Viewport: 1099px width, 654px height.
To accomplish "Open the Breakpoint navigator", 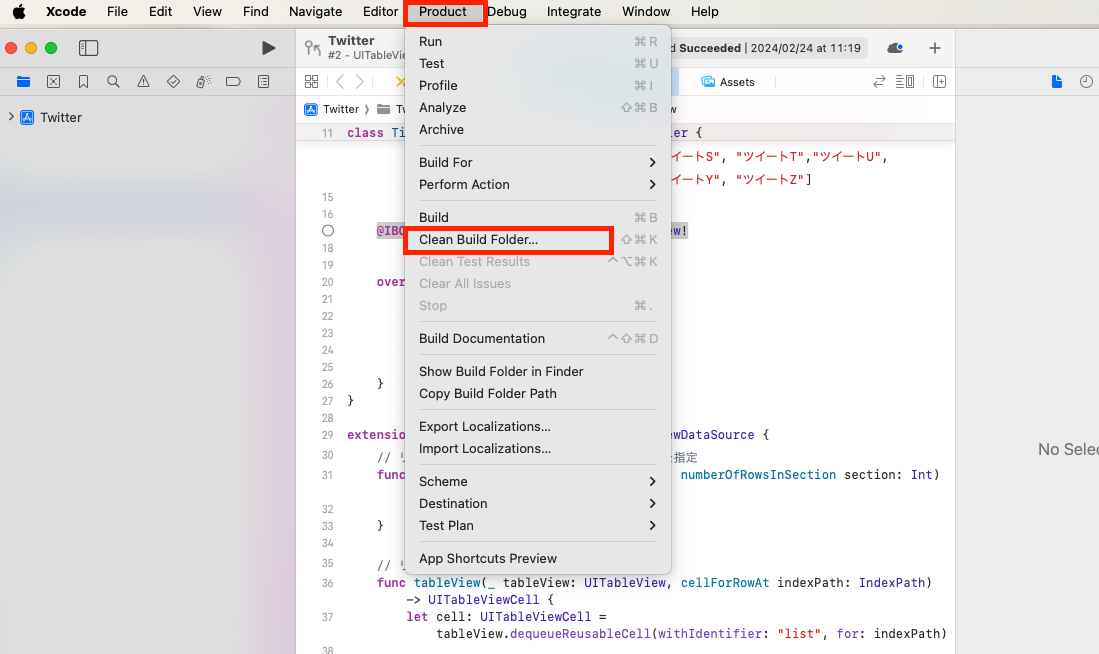I will (x=233, y=81).
